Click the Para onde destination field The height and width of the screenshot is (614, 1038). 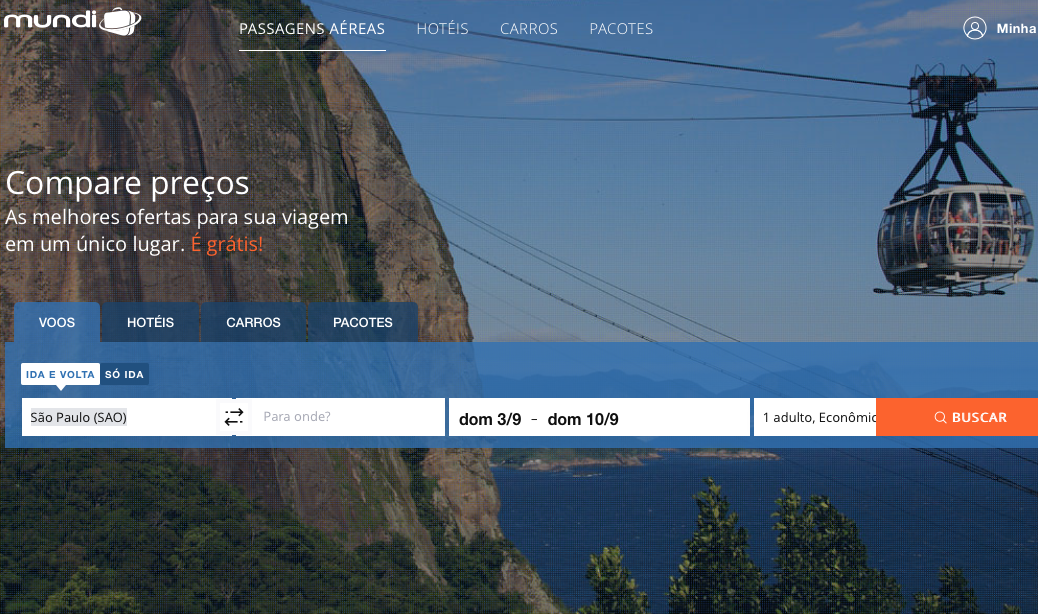click(348, 417)
